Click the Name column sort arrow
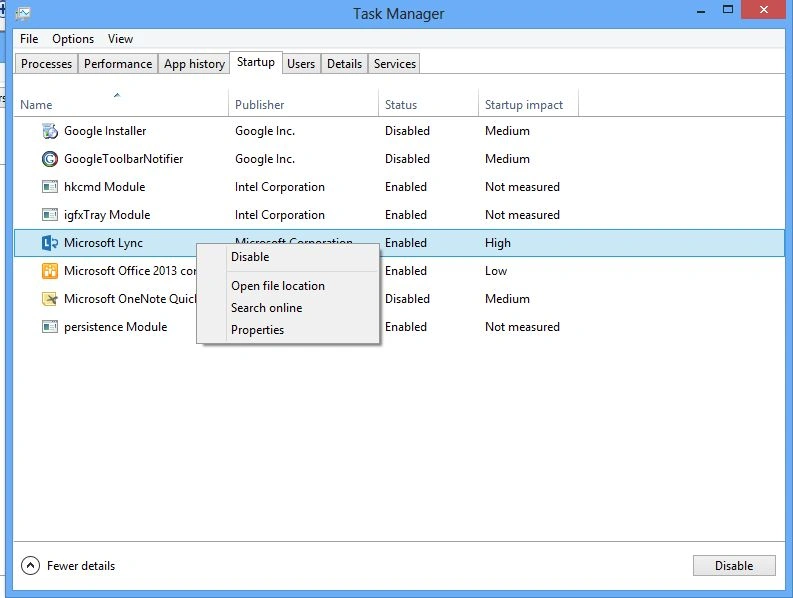Image resolution: width=793 pixels, height=598 pixels. point(117,95)
